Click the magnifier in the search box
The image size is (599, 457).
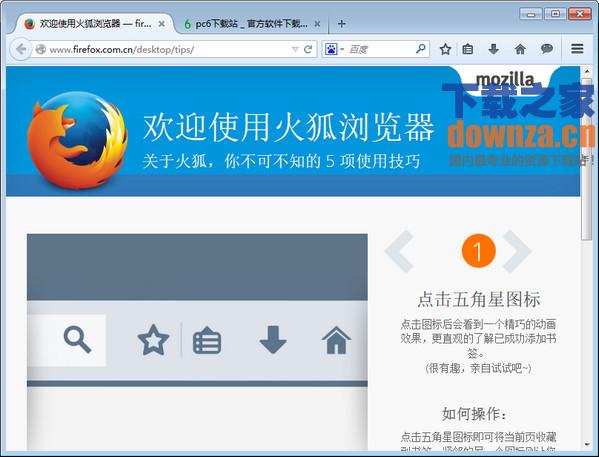click(x=421, y=49)
